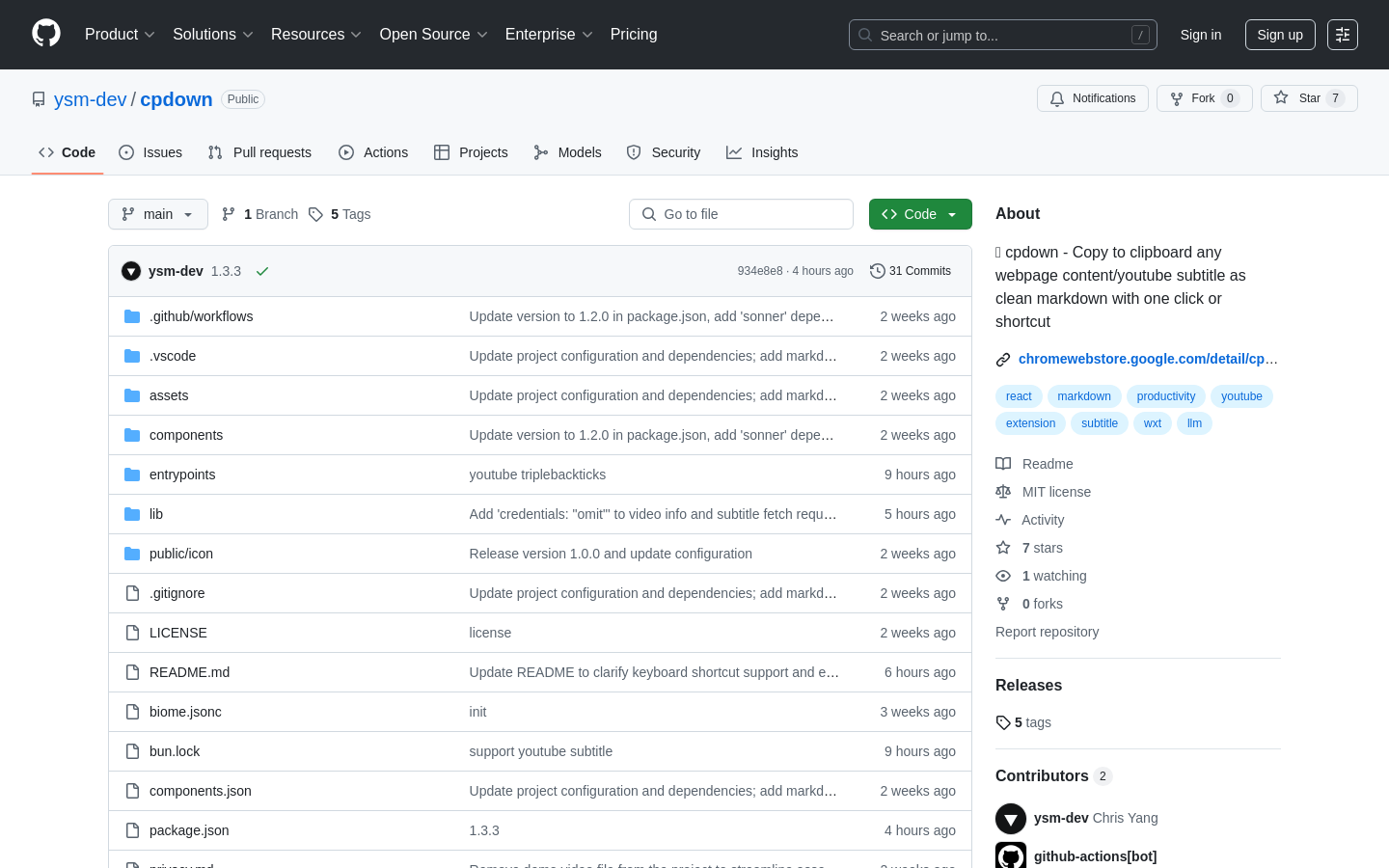This screenshot has width=1389, height=868.
Task: Focus the Search or jump to field
Action: tap(1003, 35)
